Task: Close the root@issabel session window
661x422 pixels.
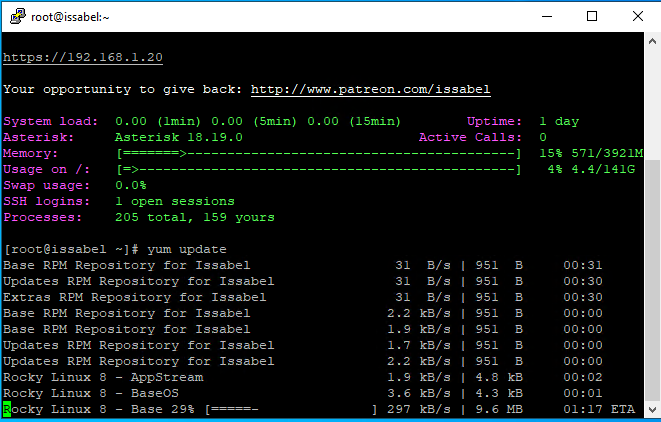Action: click(x=637, y=16)
